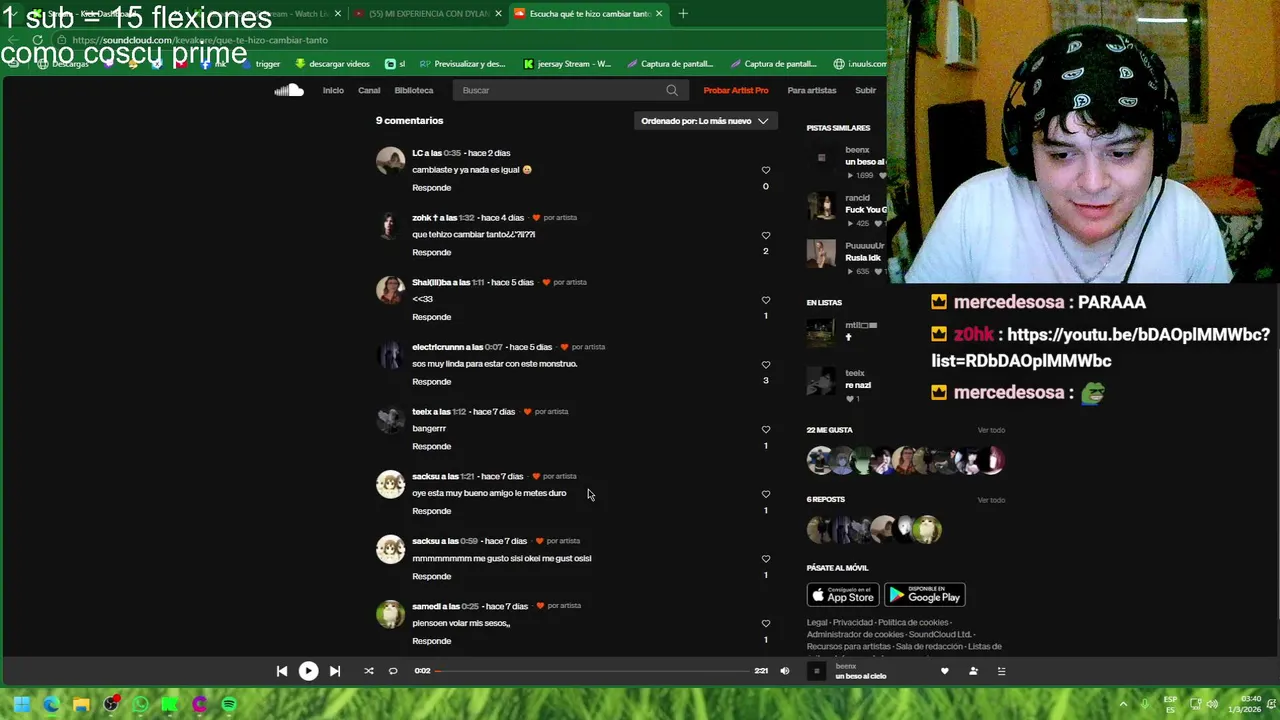Open File Explorer from taskbar
1280x720 pixels.
click(81, 704)
